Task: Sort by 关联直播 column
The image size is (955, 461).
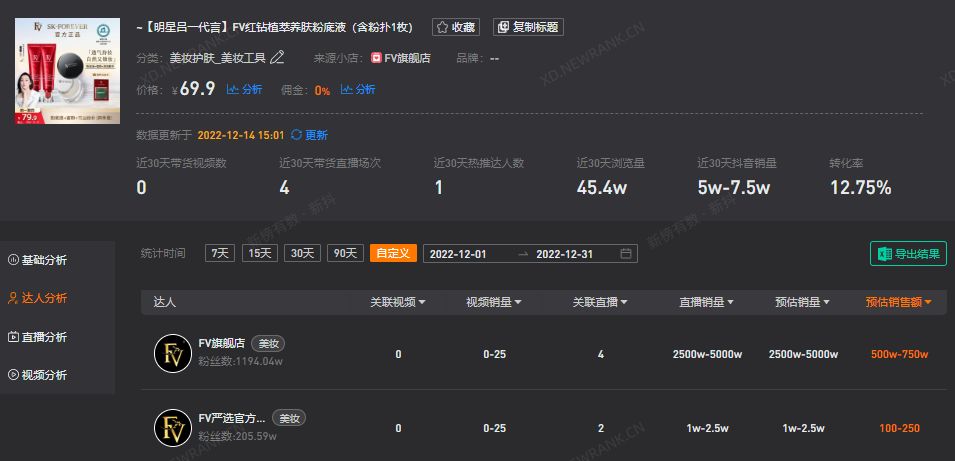Action: coord(600,302)
